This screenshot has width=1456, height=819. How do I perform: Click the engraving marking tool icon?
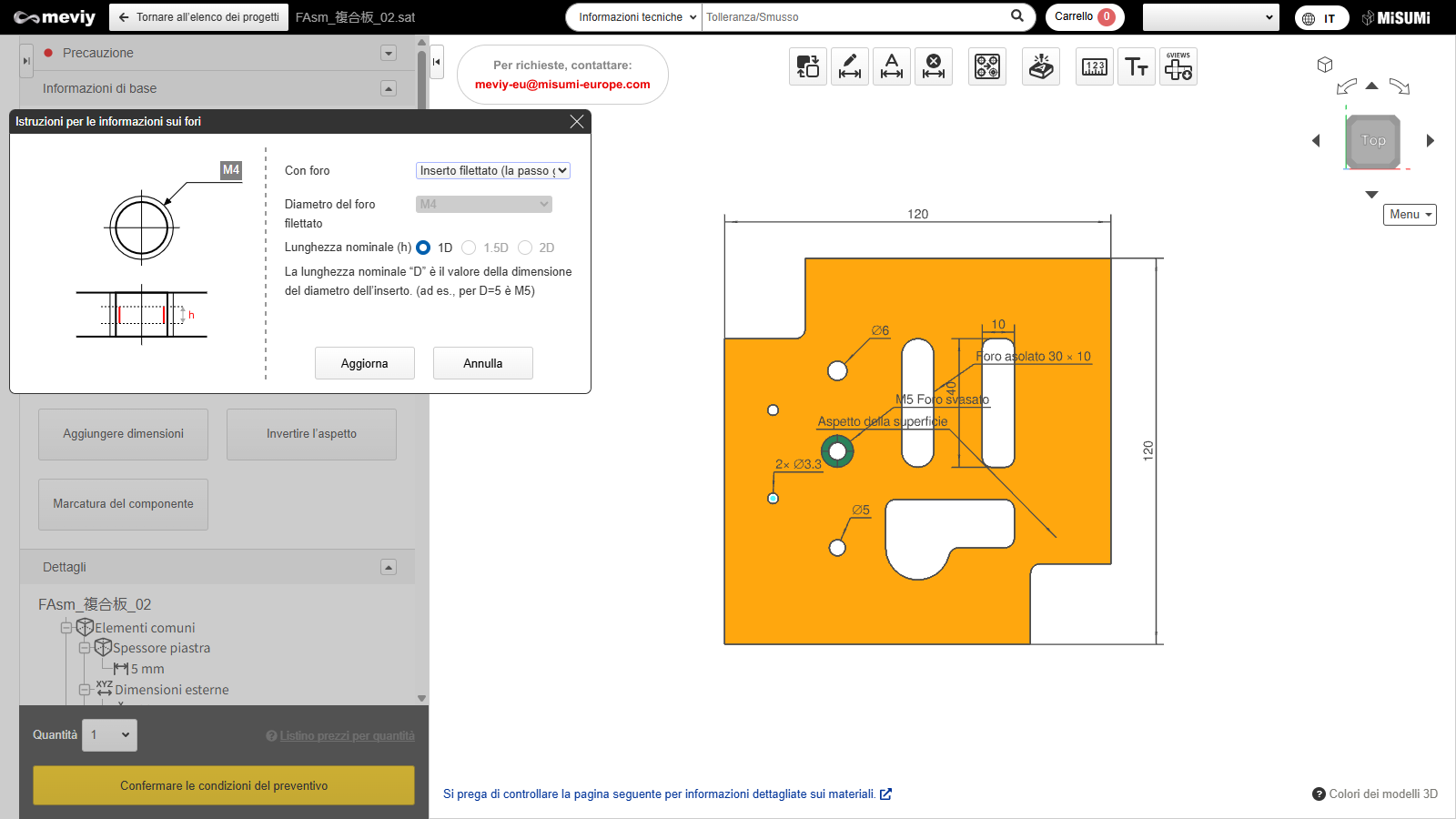(x=1041, y=66)
